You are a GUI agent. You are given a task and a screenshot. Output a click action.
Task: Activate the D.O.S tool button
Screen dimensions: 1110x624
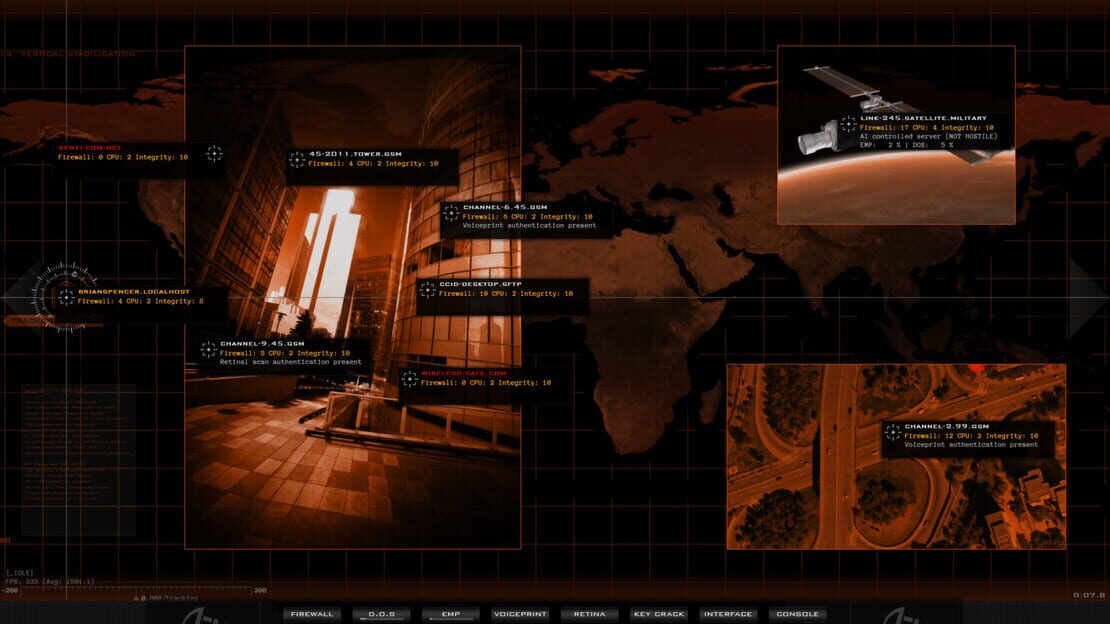382,614
